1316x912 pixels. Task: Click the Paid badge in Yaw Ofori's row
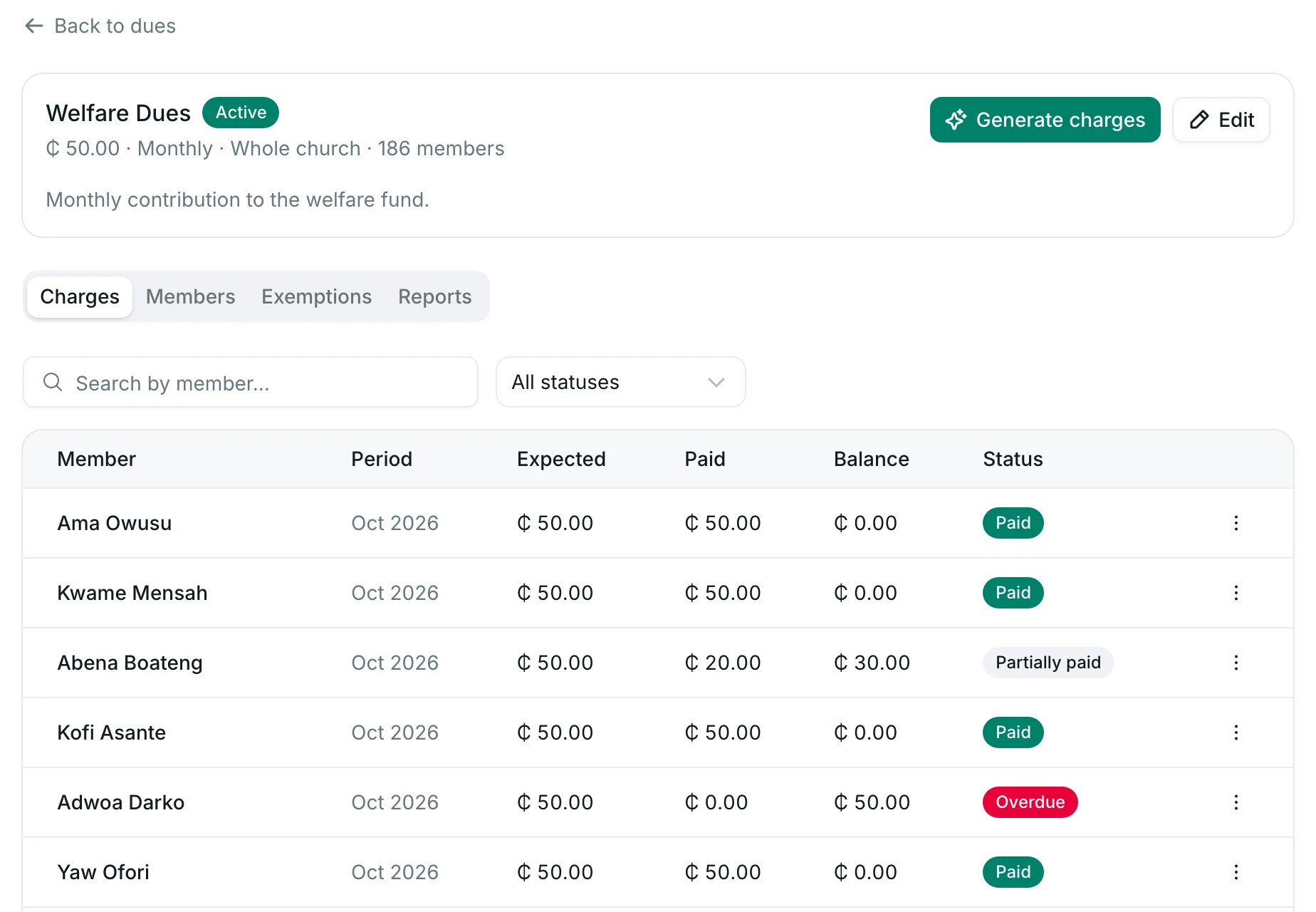1013,872
